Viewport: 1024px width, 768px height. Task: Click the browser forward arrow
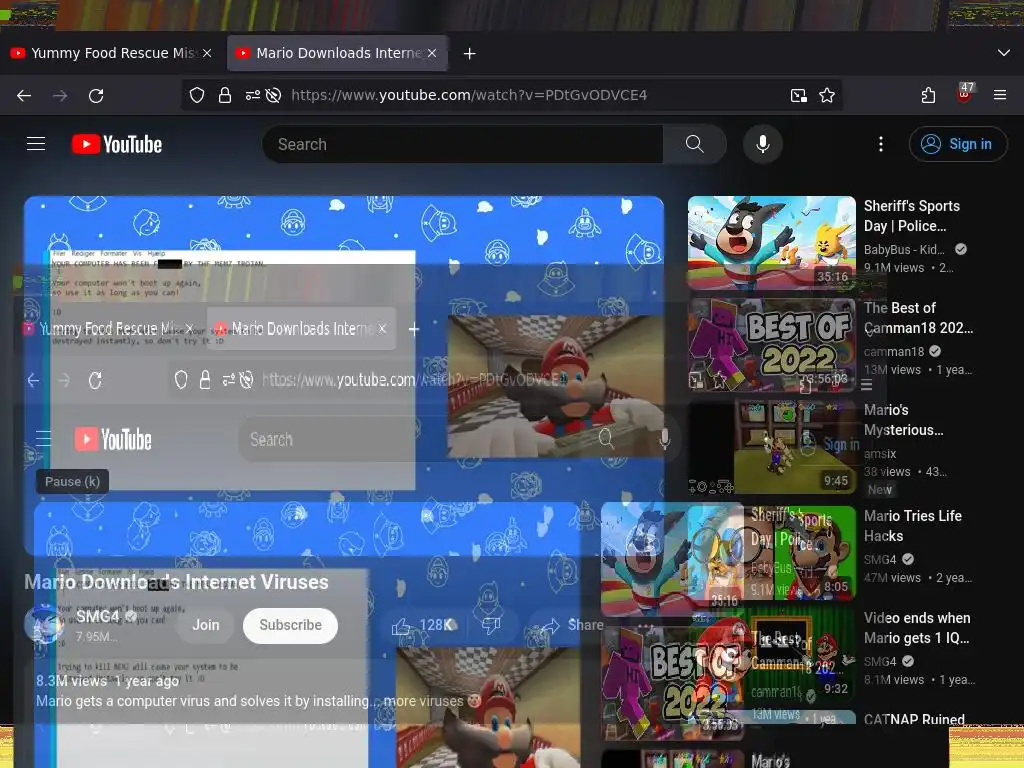tap(60, 95)
